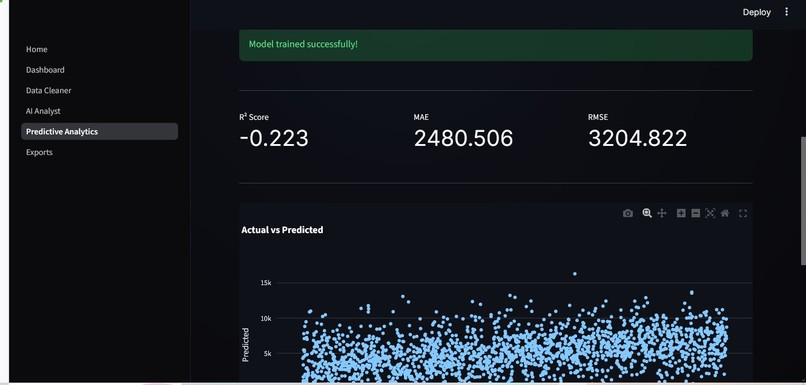
Task: Click the highest outlier point above 15k
Action: [x=575, y=274]
